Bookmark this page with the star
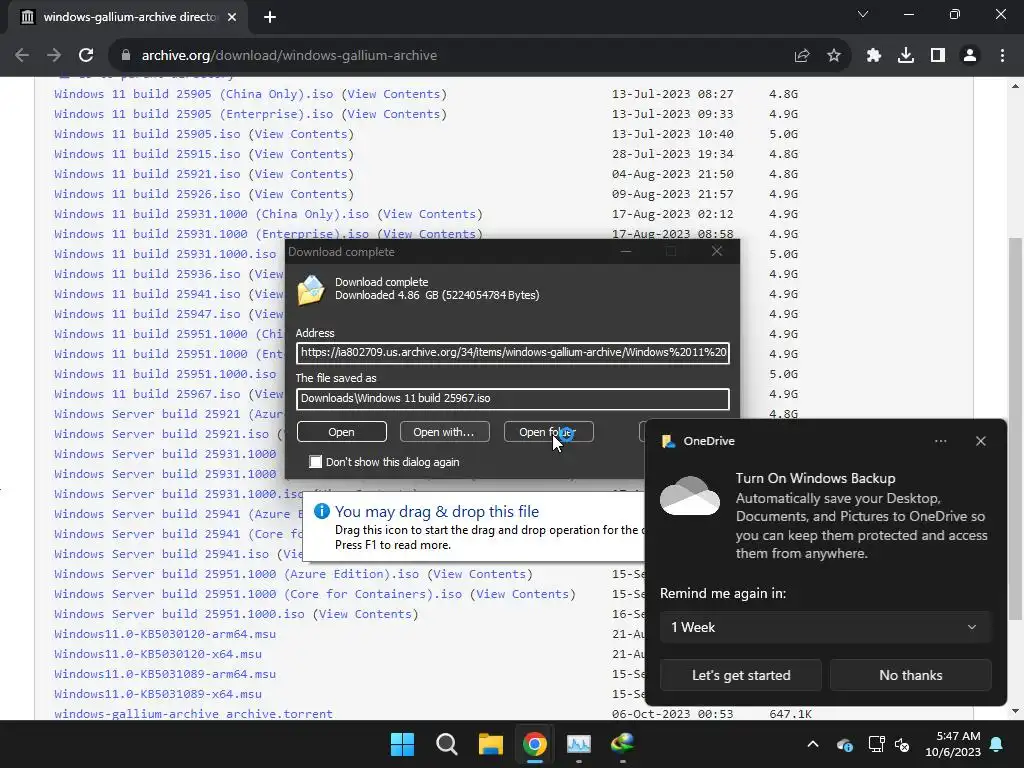The image size is (1024, 768). (x=833, y=56)
